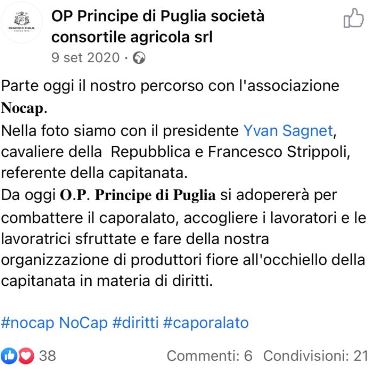View the 6 comments on the post

(209, 356)
